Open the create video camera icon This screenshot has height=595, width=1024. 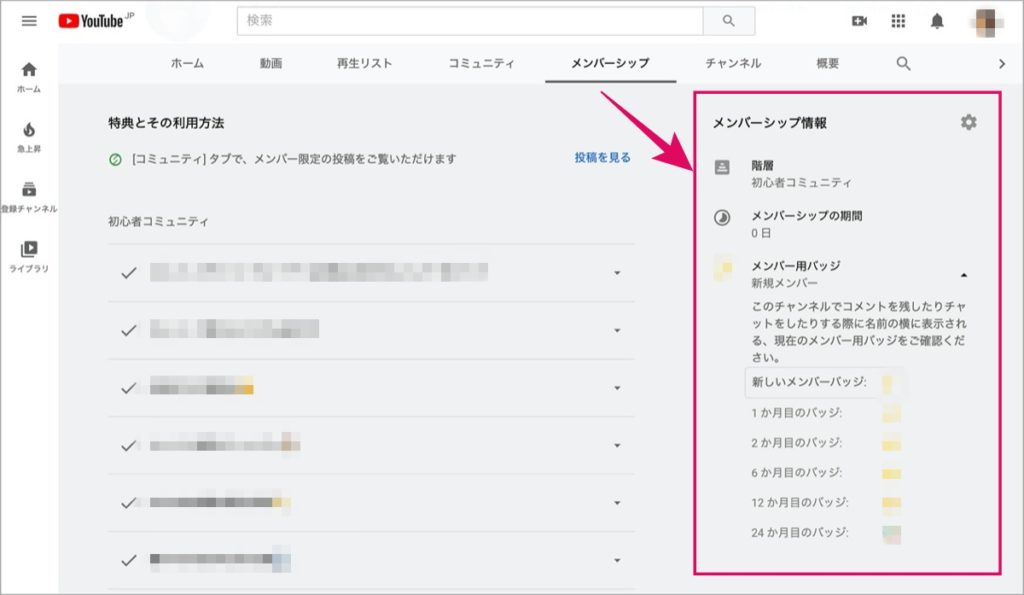click(x=859, y=21)
